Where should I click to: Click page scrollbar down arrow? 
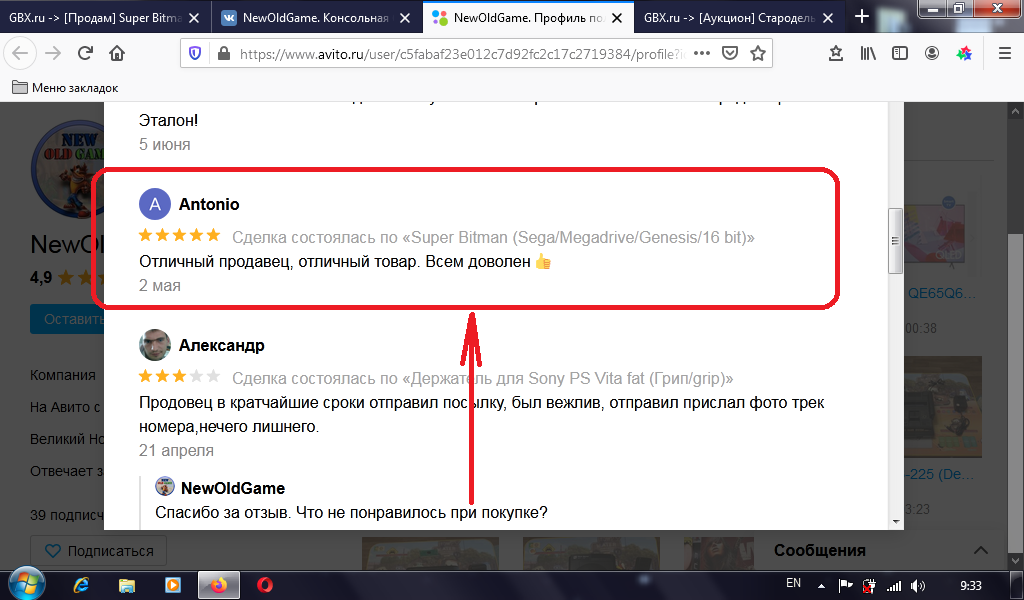coord(1017,560)
